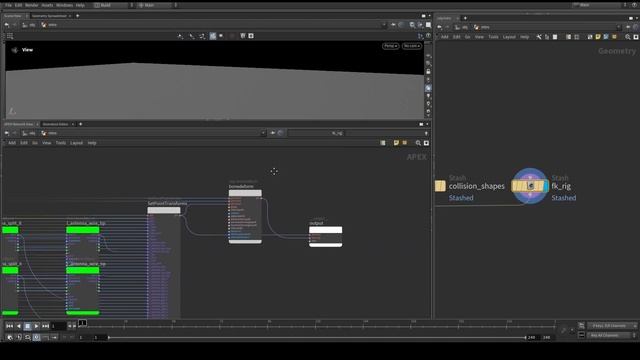Image resolution: width=640 pixels, height=360 pixels.
Task: Click the Persp camera dropdown in viewport
Action: click(x=390, y=46)
